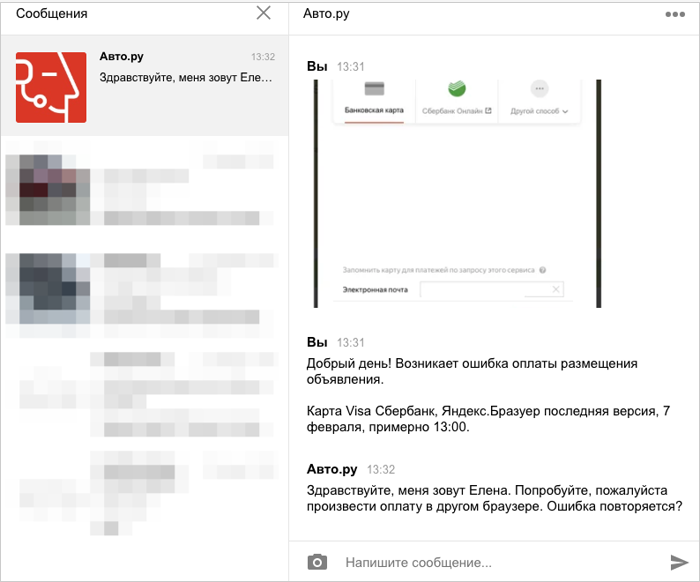The height and width of the screenshot is (582, 700).
Task: Click the Авто.ру sender name above Елена's reply
Action: click(x=332, y=469)
